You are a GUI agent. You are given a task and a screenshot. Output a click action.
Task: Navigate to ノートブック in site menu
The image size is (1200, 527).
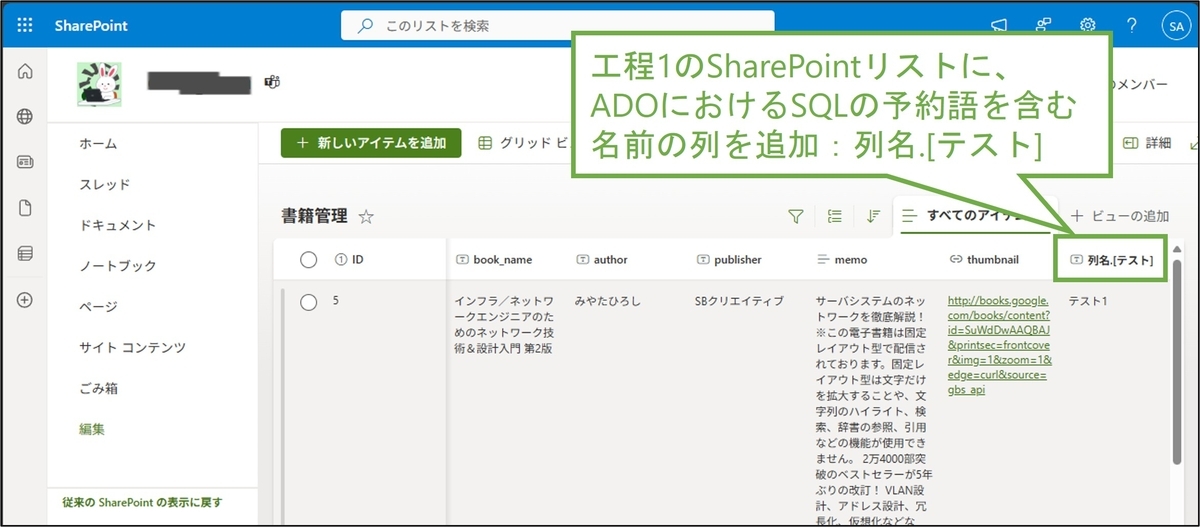(x=118, y=266)
